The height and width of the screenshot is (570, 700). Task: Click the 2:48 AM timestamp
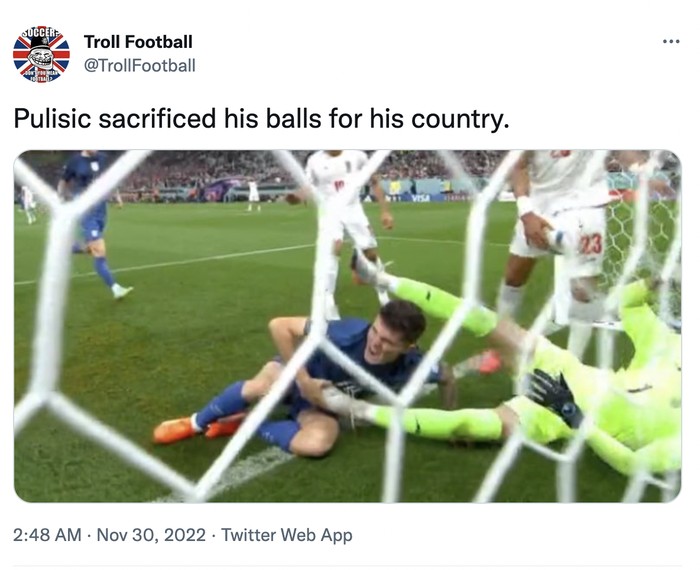pos(47,535)
